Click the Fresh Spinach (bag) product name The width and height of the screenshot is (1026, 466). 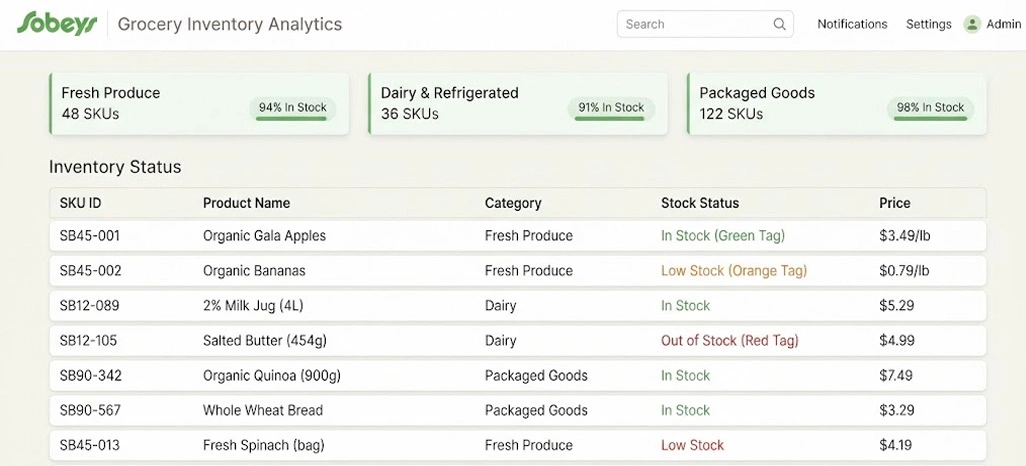click(264, 445)
